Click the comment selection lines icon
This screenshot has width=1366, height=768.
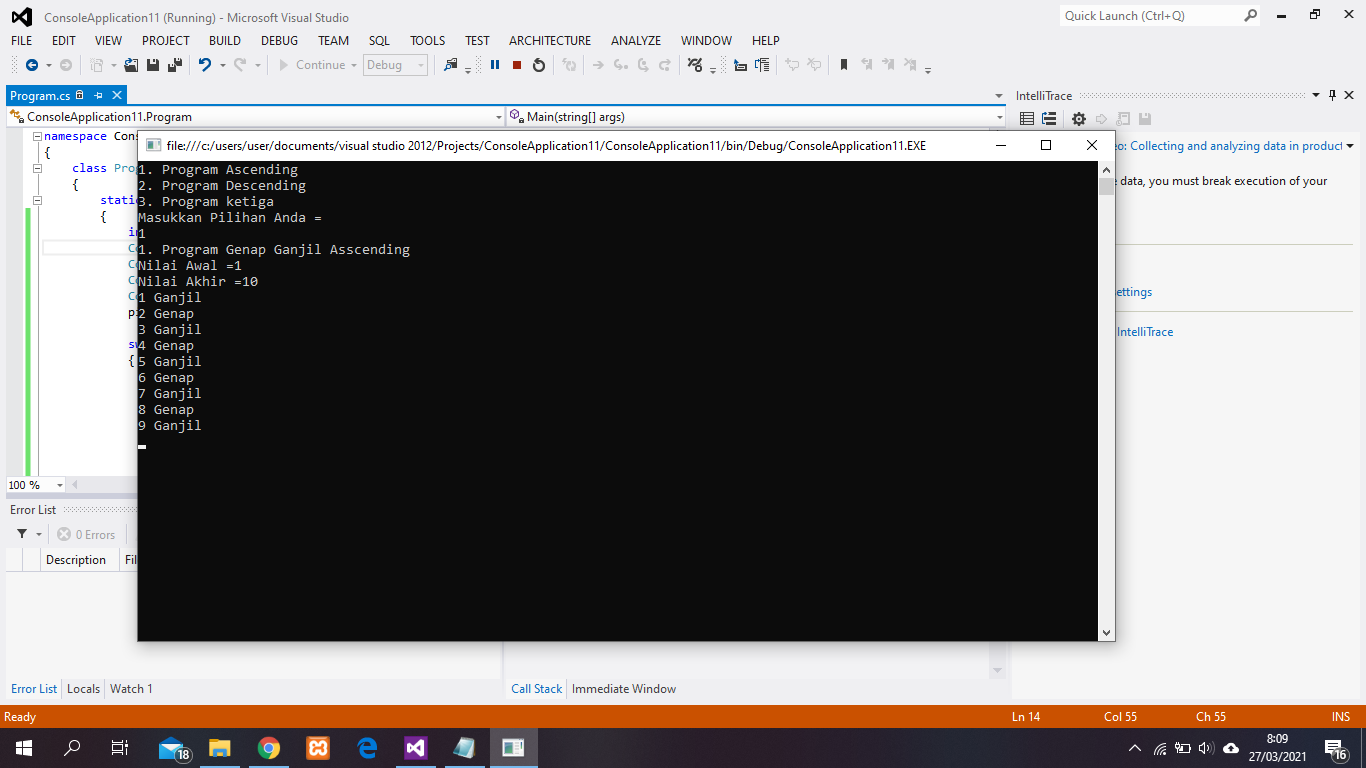click(762, 65)
